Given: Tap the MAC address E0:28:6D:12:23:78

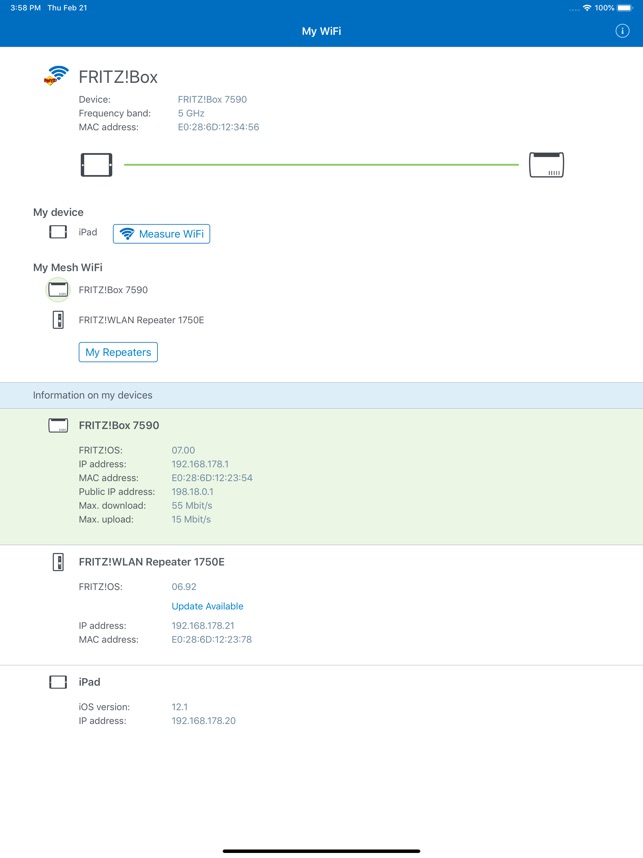Looking at the screenshot, I should point(212,640).
